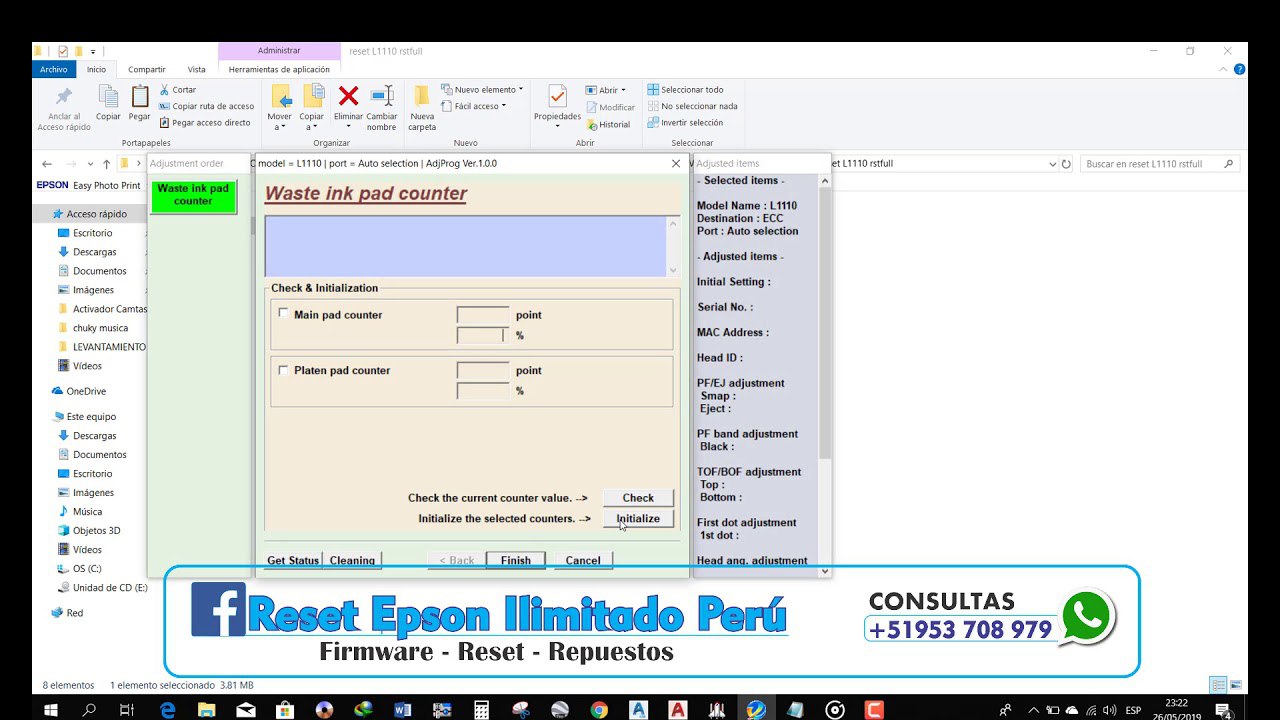This screenshot has height=720, width=1280.
Task: Open address bar history dropdown
Action: coord(1052,164)
